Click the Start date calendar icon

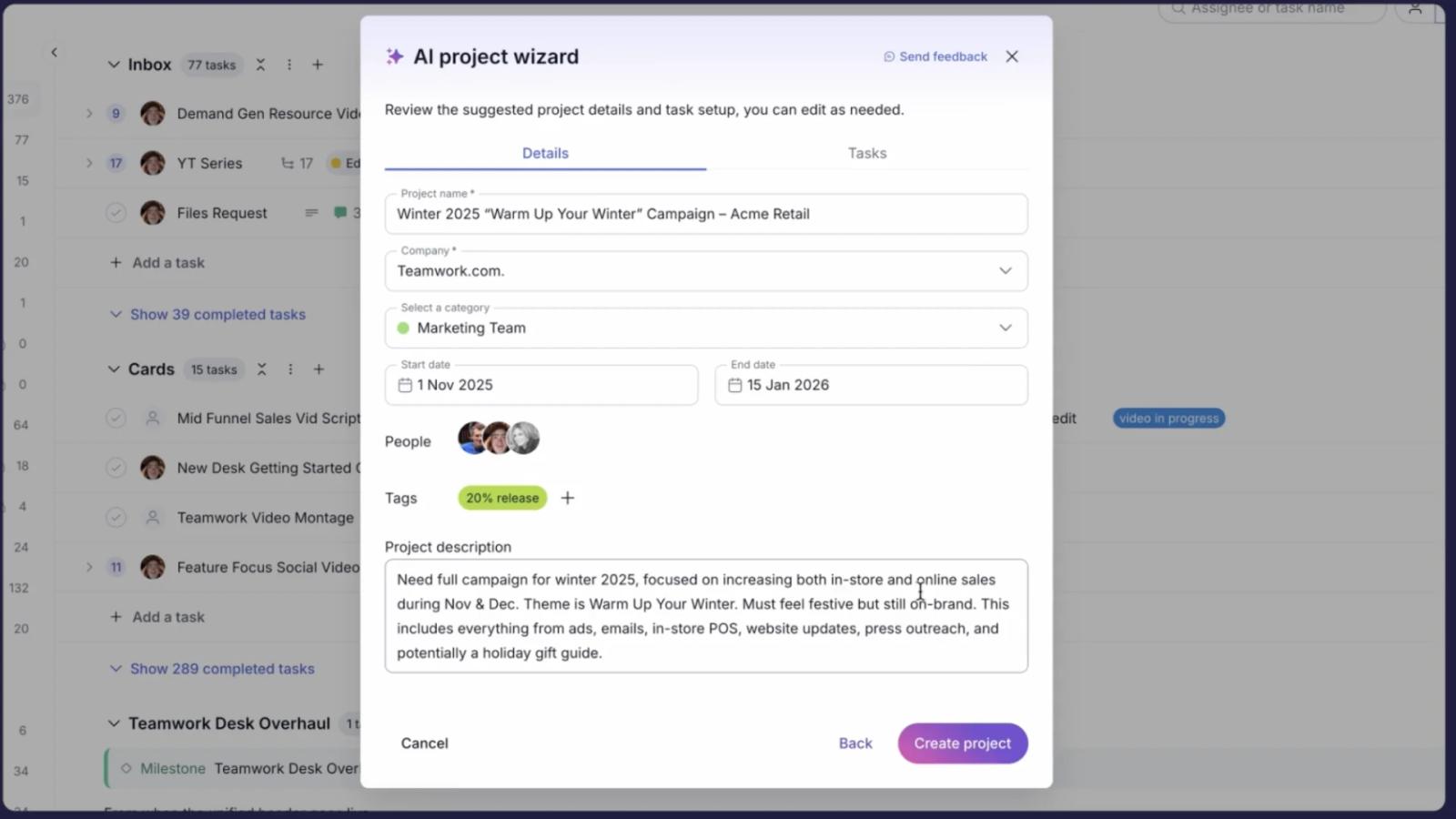pos(405,385)
